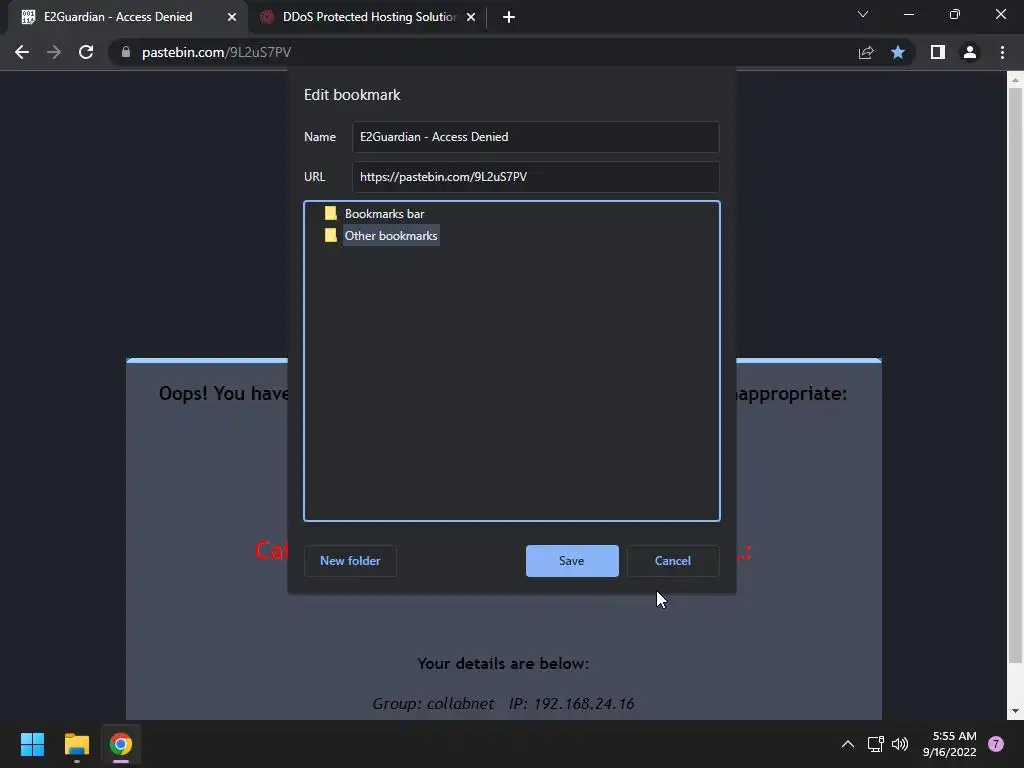
Task: Open the network status tray icon
Action: point(875,744)
